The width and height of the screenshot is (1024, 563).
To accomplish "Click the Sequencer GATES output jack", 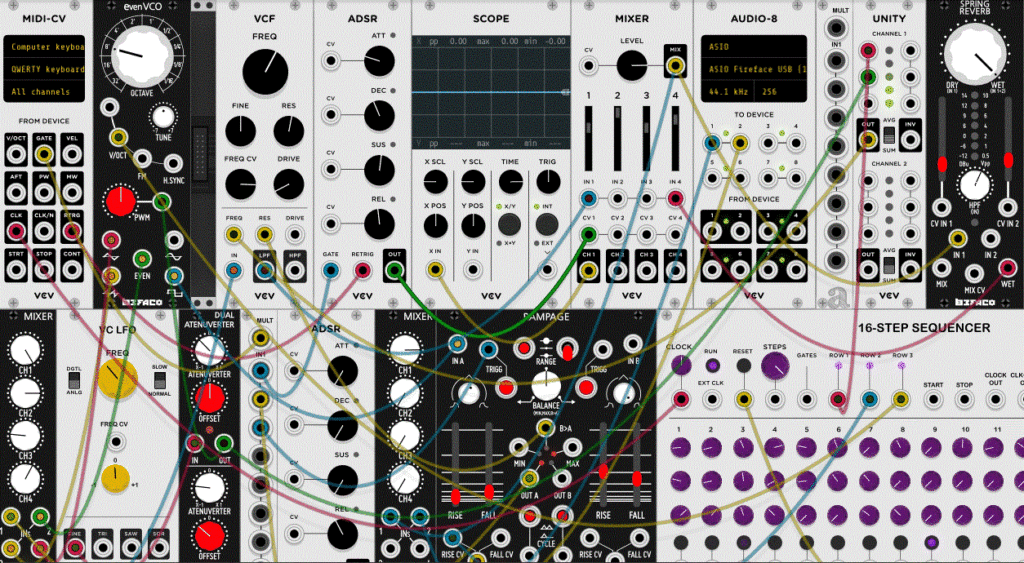I will [807, 399].
